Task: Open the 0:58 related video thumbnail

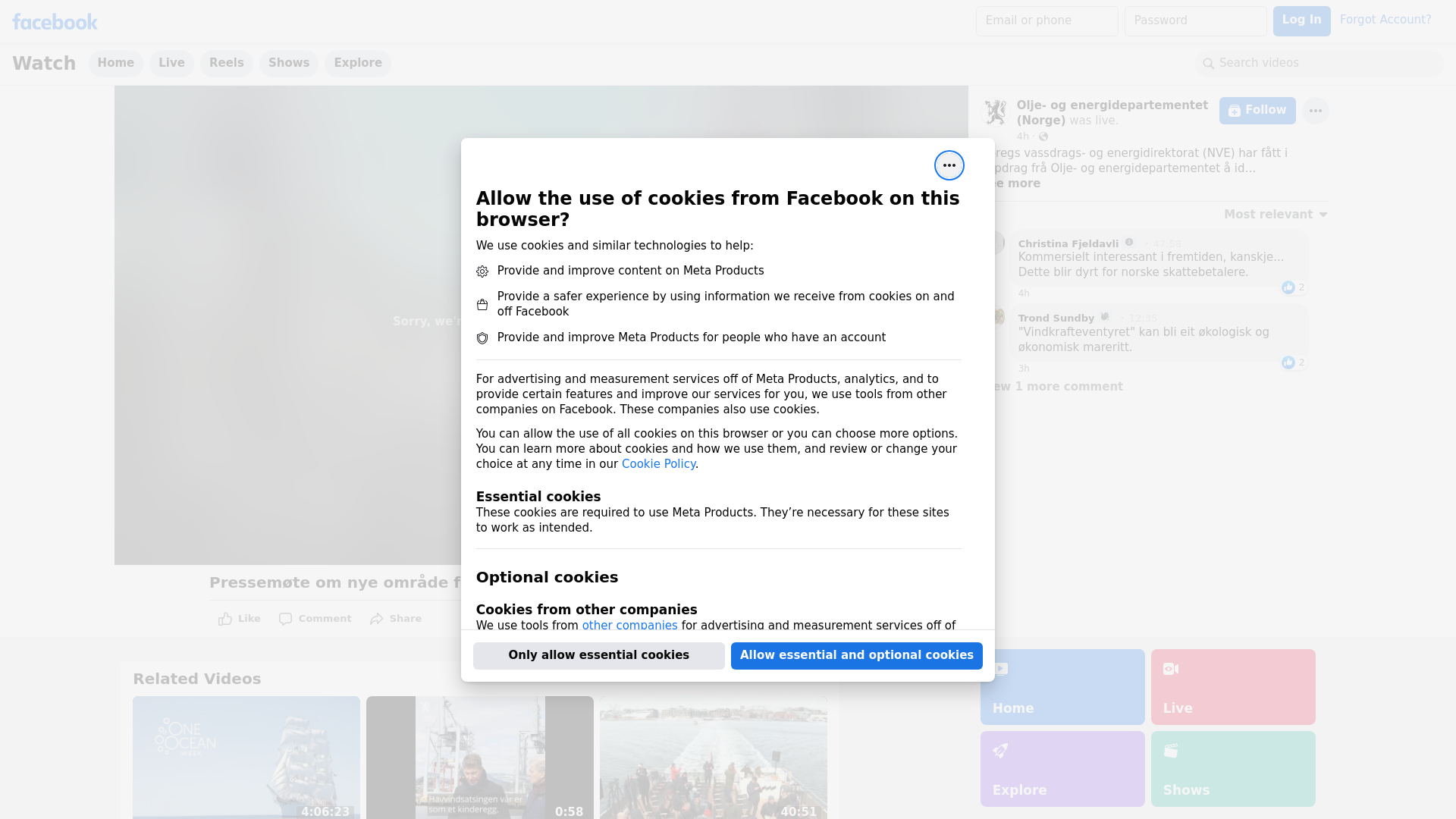Action: 480,758
